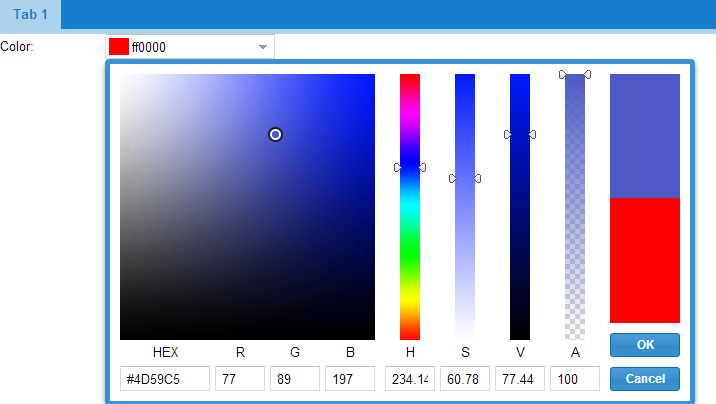Click the alpha slider handle
The width and height of the screenshot is (716, 404).
pyautogui.click(x=575, y=75)
